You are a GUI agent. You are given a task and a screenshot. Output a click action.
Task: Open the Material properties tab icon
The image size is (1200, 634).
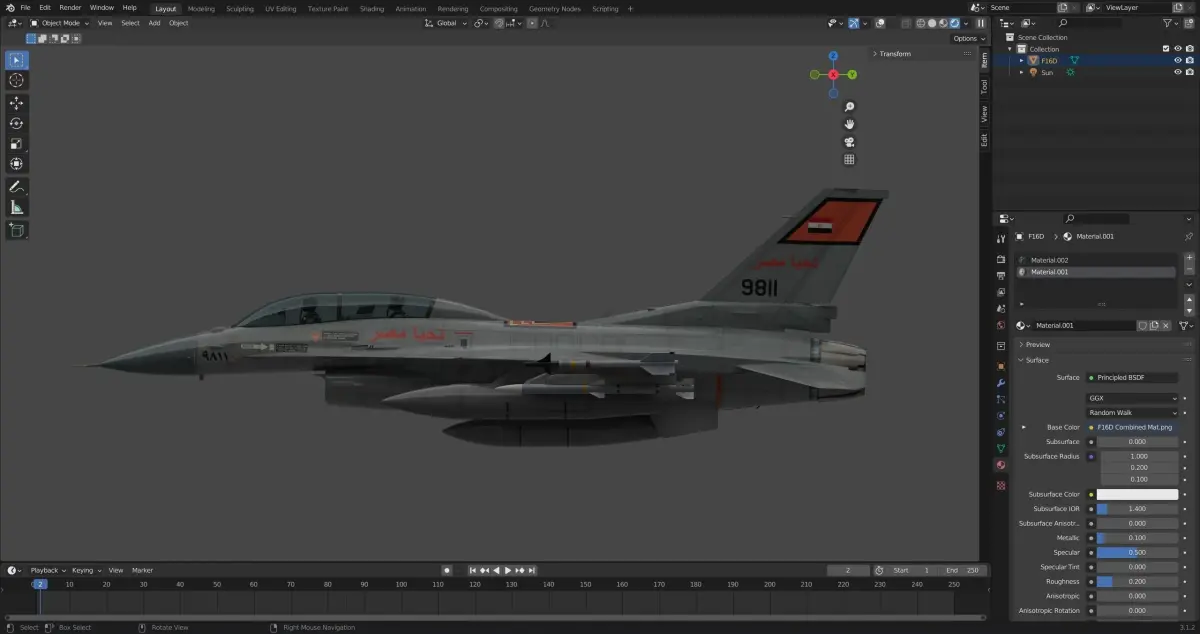1001,465
